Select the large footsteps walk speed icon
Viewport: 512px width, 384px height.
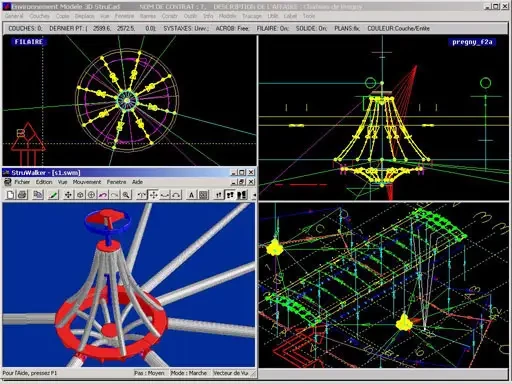pyautogui.click(x=242, y=195)
